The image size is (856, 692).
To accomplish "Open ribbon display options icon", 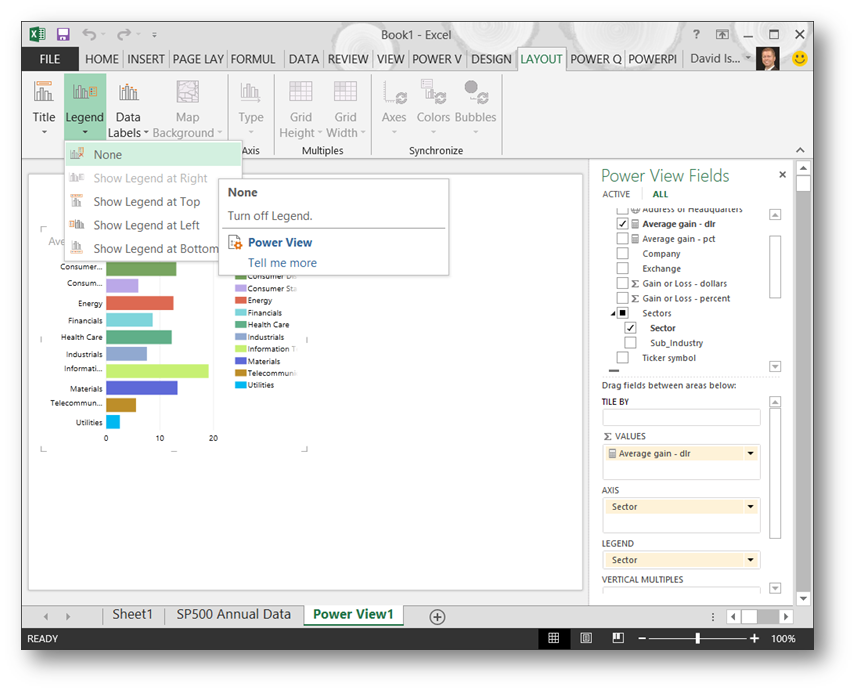I will 722,34.
